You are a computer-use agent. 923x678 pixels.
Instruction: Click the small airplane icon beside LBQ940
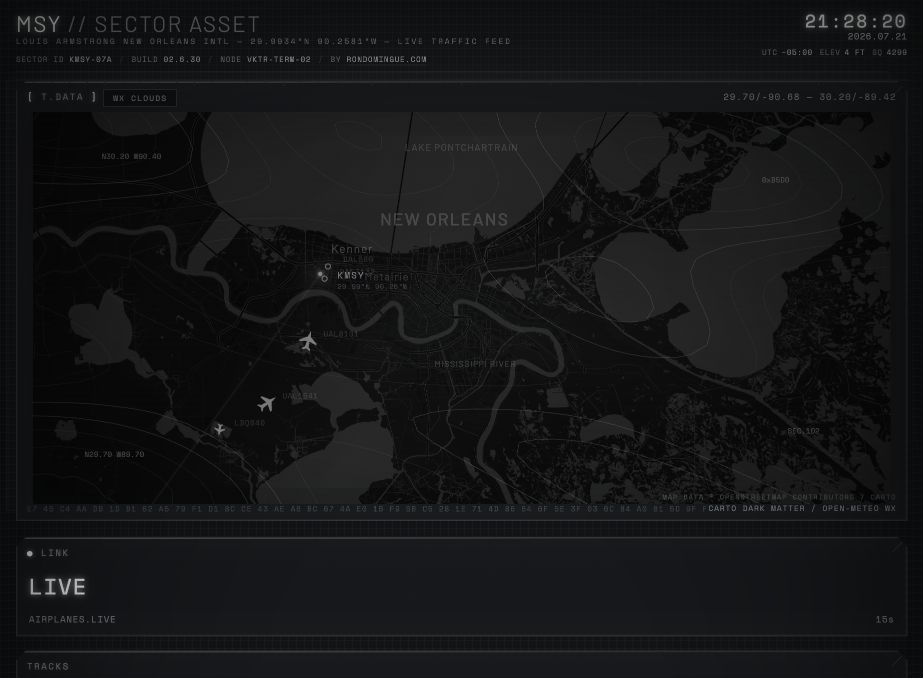pos(220,430)
